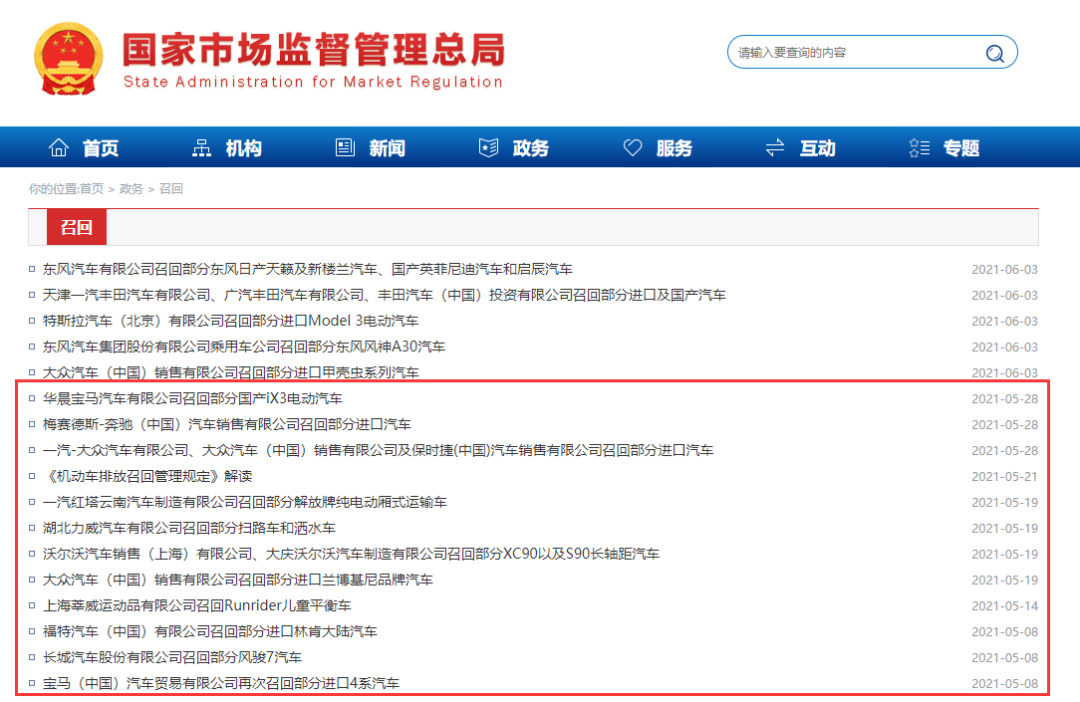The height and width of the screenshot is (702, 1080).
Task: Open the 政务 navigation menu
Action: coord(530,148)
